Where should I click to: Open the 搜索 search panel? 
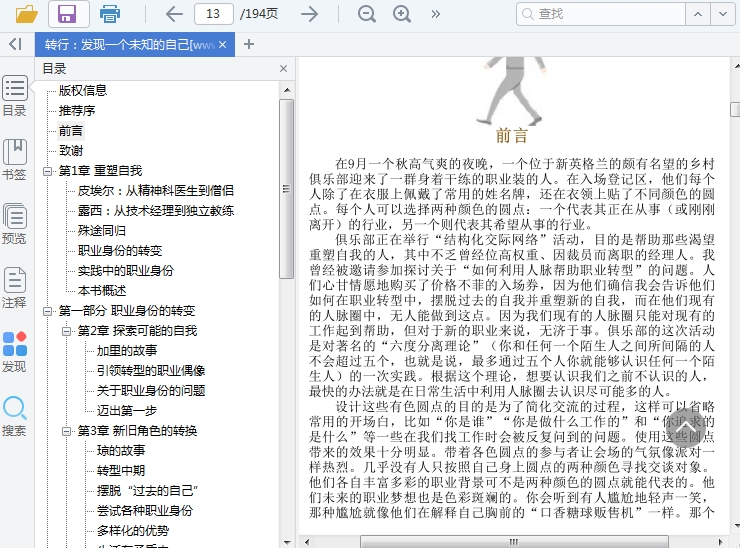pos(15,415)
